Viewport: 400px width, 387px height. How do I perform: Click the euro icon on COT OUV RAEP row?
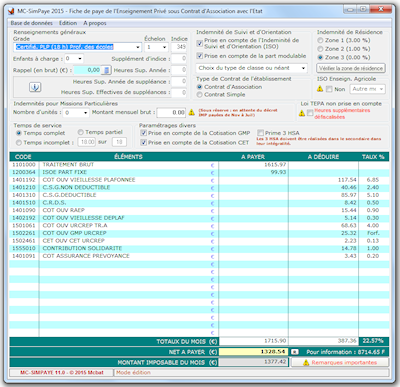[213, 211]
